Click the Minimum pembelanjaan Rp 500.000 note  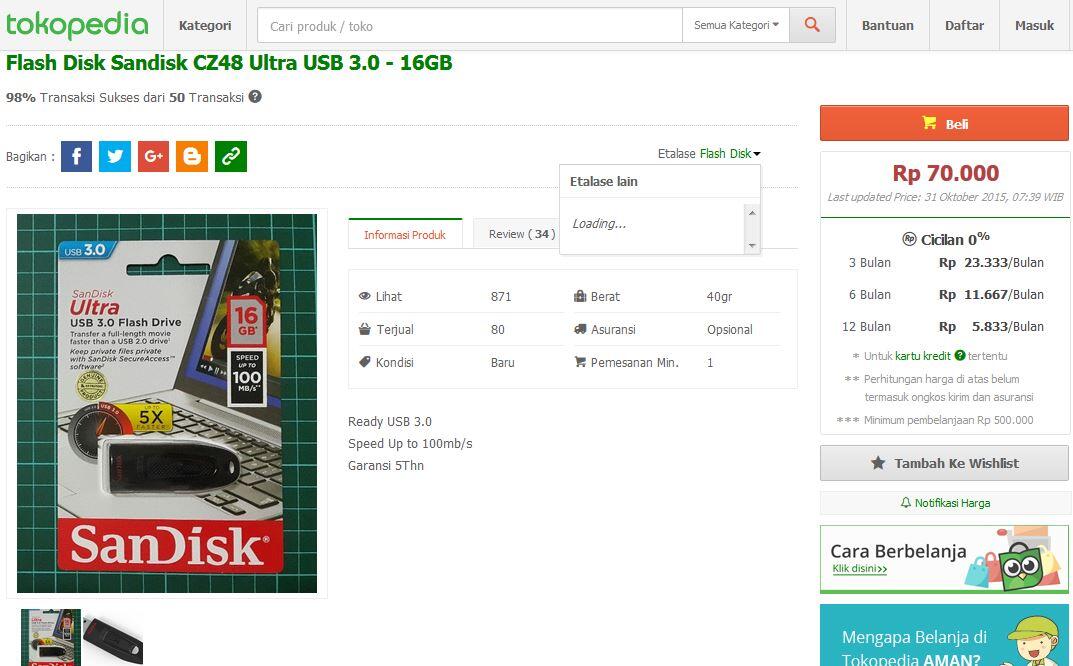[948, 420]
